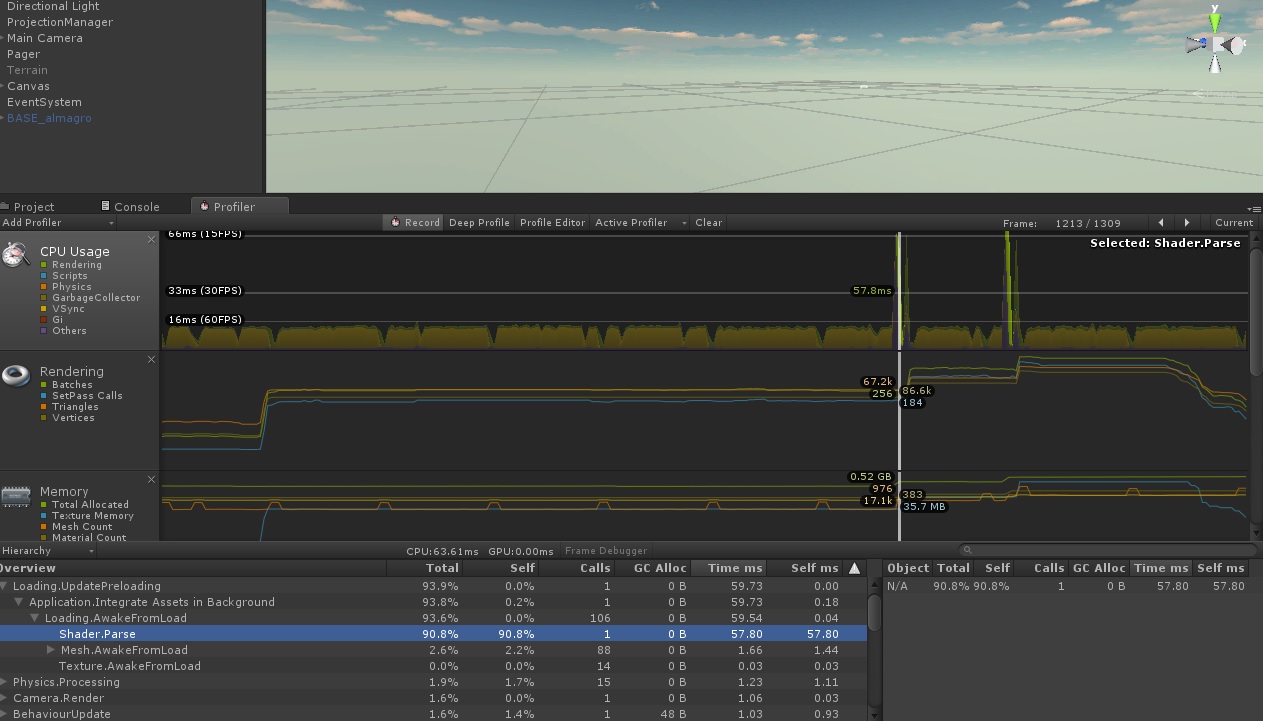Expand the Mesh.AwakeFromLoad entry
Image resolution: width=1263 pixels, height=721 pixels.
[x=50, y=650]
